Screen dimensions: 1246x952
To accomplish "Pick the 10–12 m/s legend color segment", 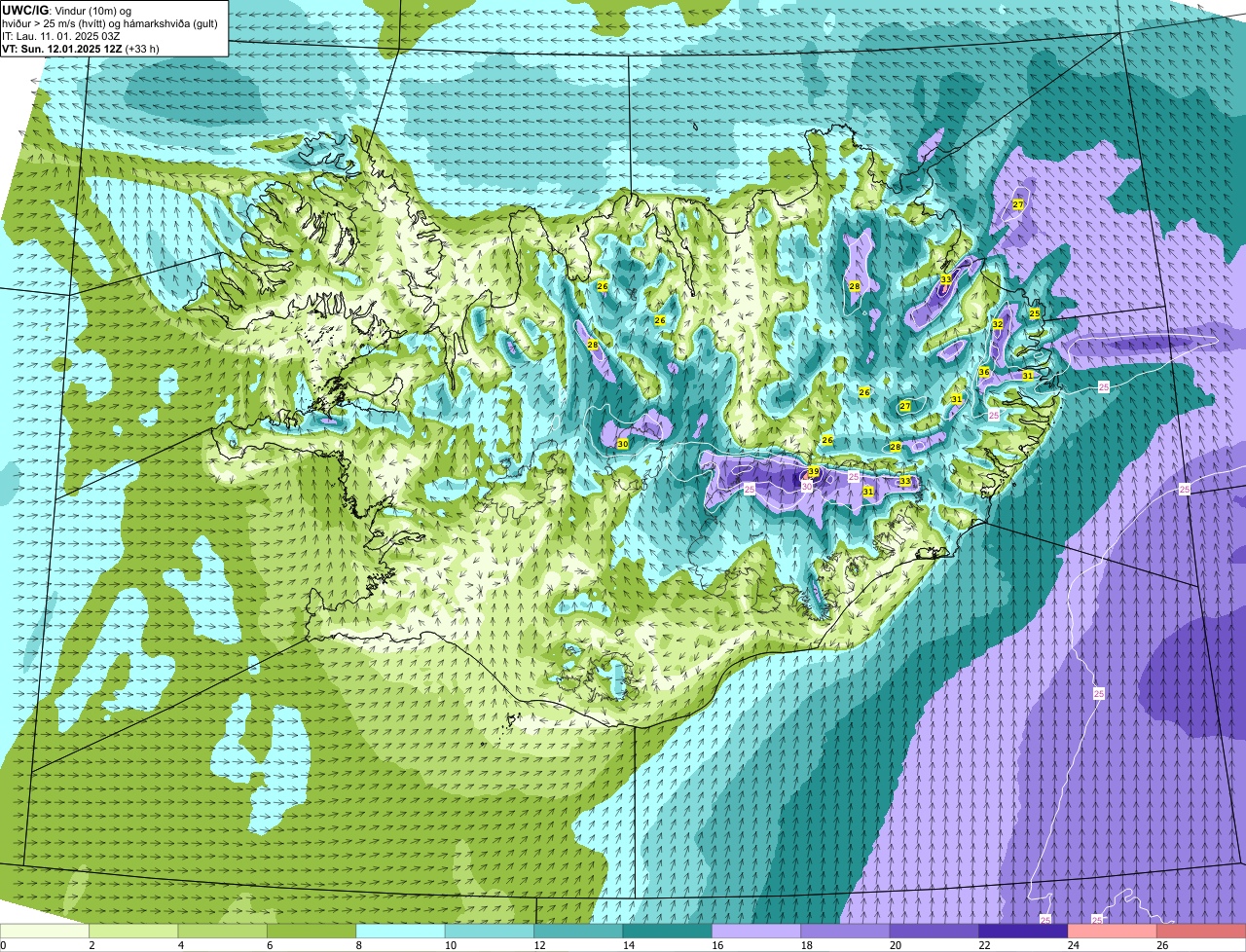I will (490, 932).
